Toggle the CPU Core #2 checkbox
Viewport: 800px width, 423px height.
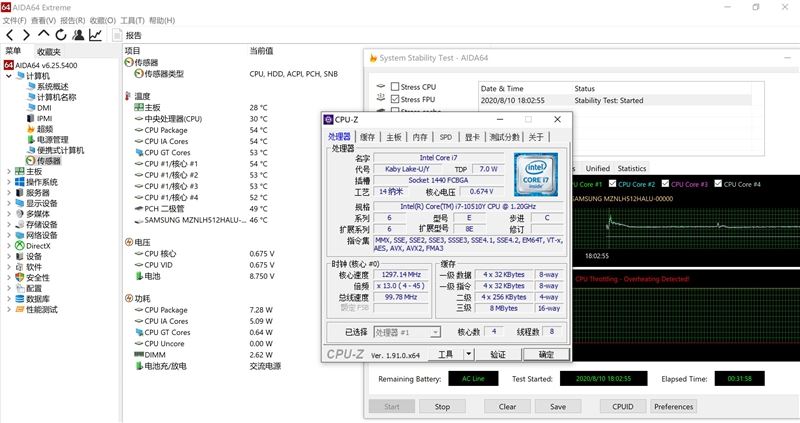coord(612,184)
